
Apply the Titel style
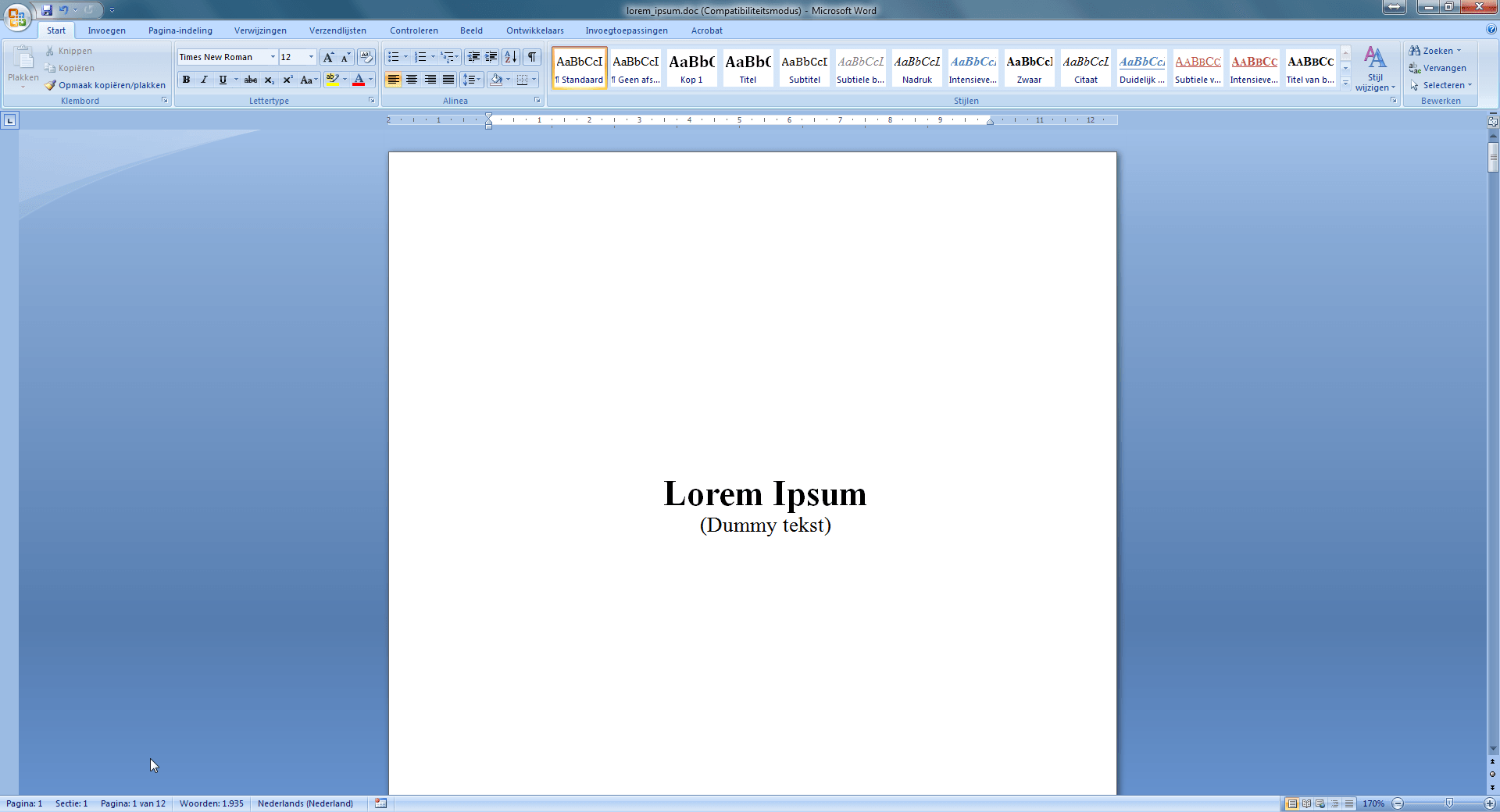click(x=748, y=68)
